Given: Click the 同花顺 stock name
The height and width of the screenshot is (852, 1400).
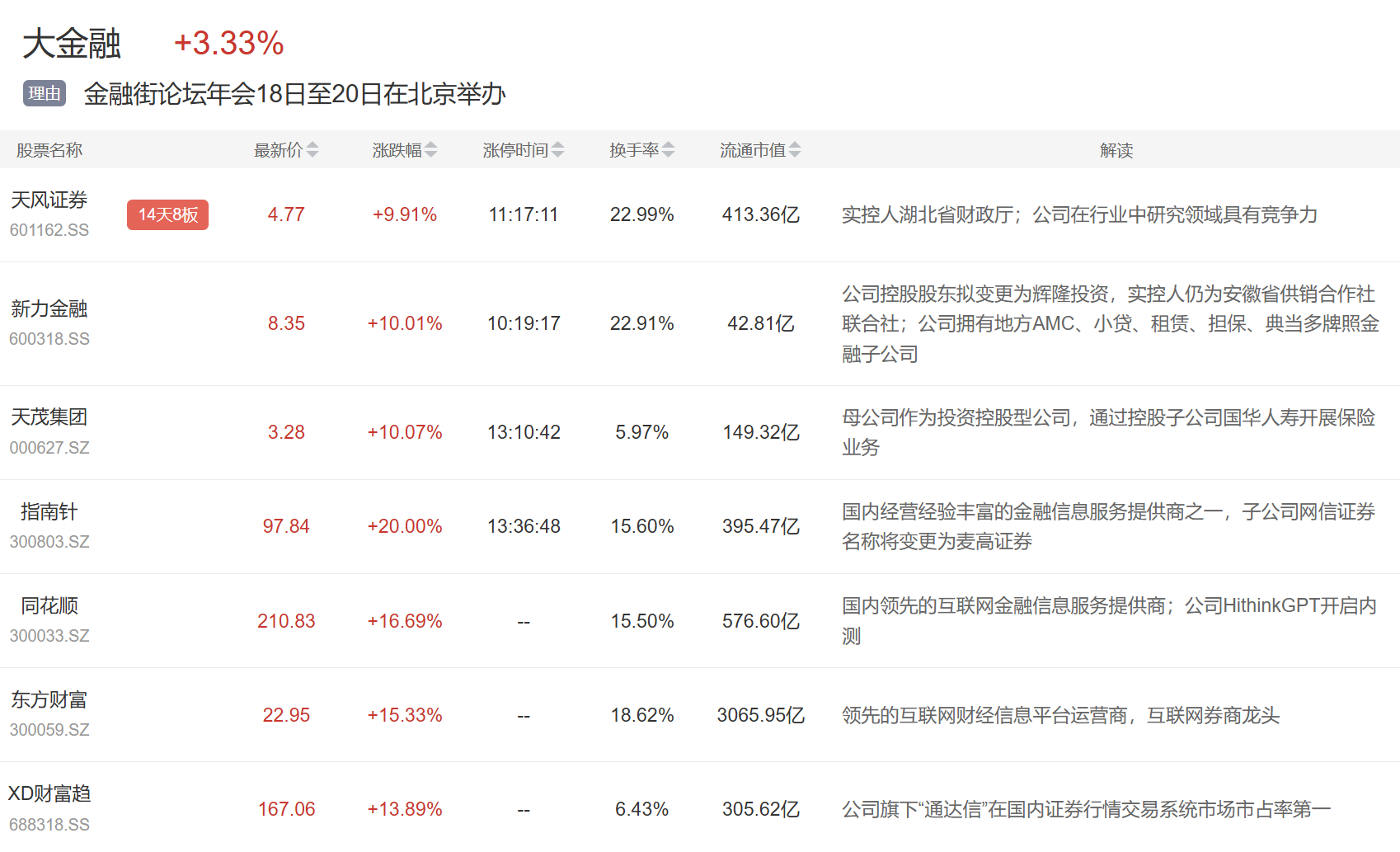Looking at the screenshot, I should tap(49, 606).
